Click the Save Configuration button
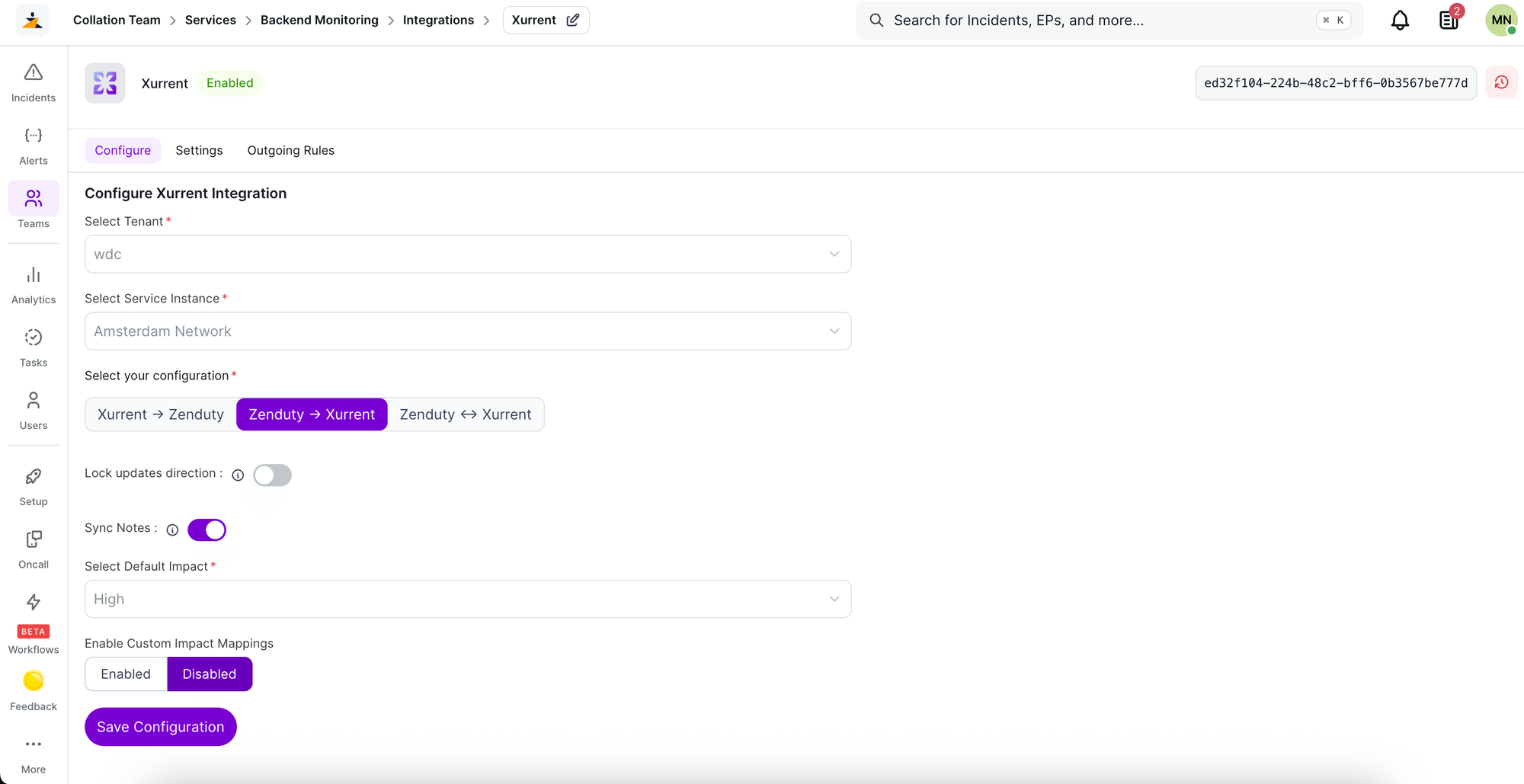 click(161, 727)
